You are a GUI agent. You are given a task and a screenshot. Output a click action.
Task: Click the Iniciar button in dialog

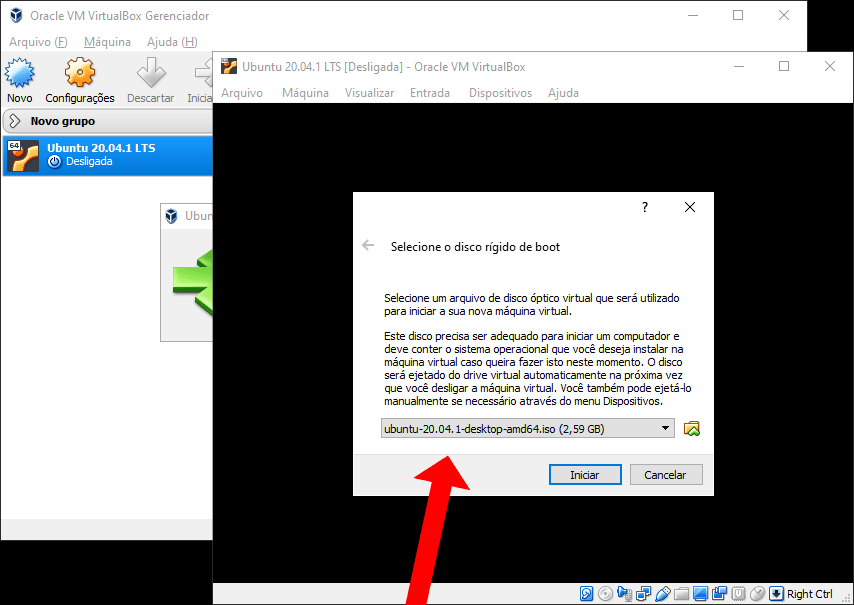point(585,475)
